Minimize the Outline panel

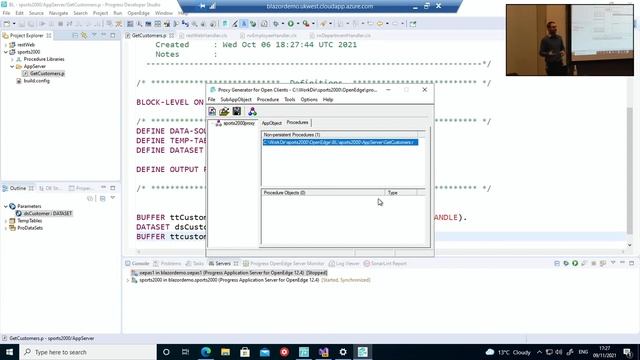pyautogui.click(x=104, y=188)
